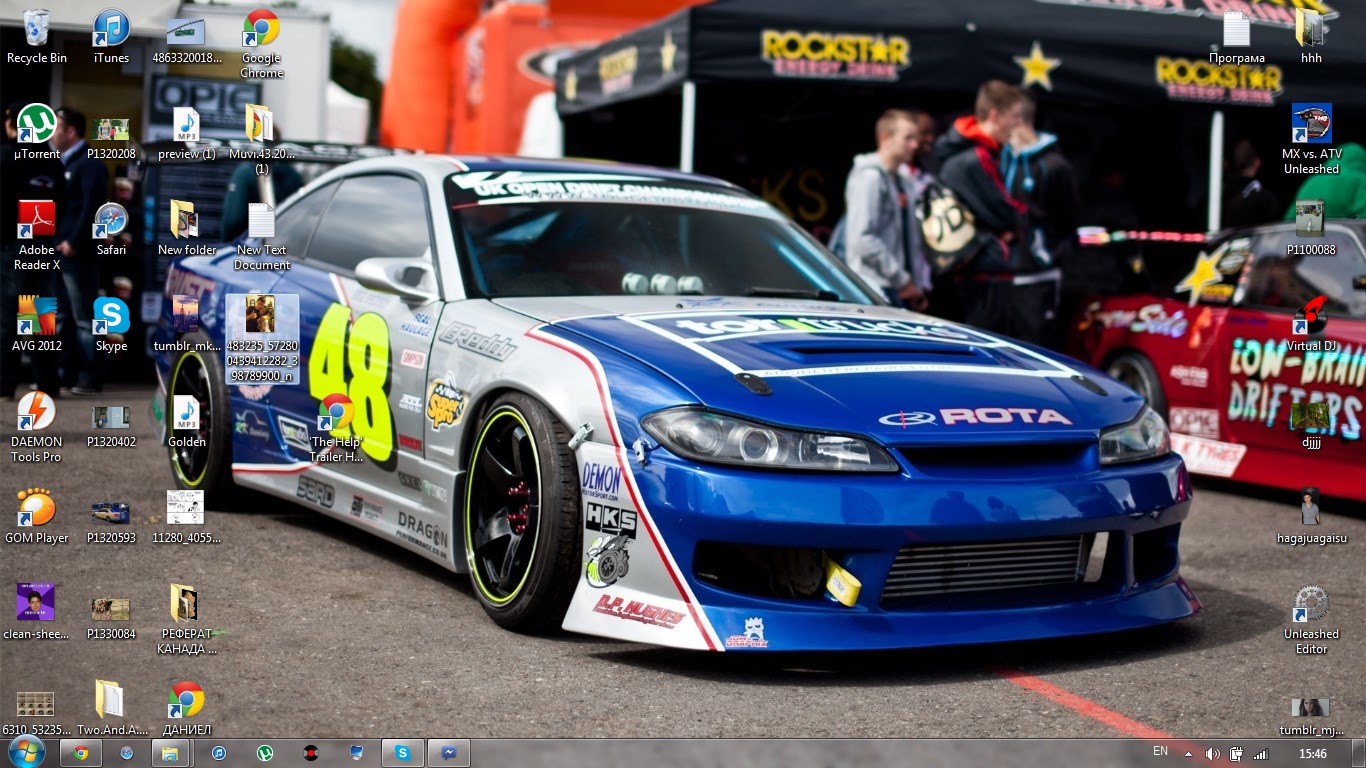The width and height of the screenshot is (1366, 768).
Task: Switch to the Skype taskbar button
Action: pos(402,753)
